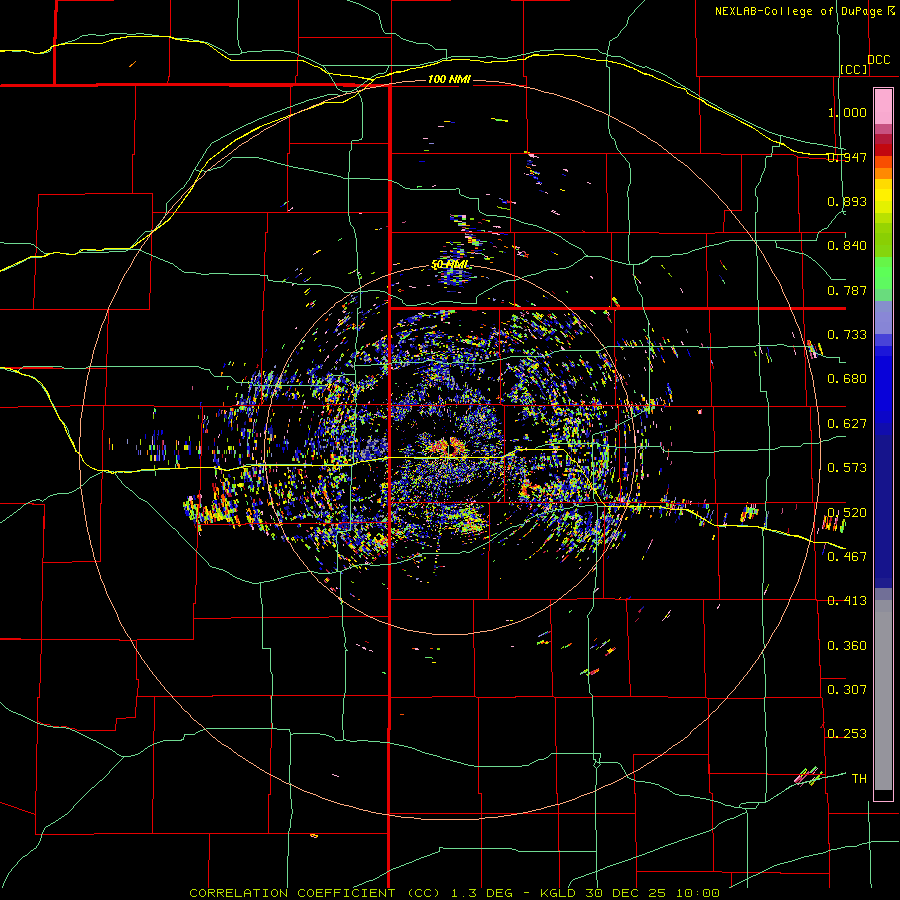Click the 0.733 scale value

pyautogui.click(x=847, y=335)
